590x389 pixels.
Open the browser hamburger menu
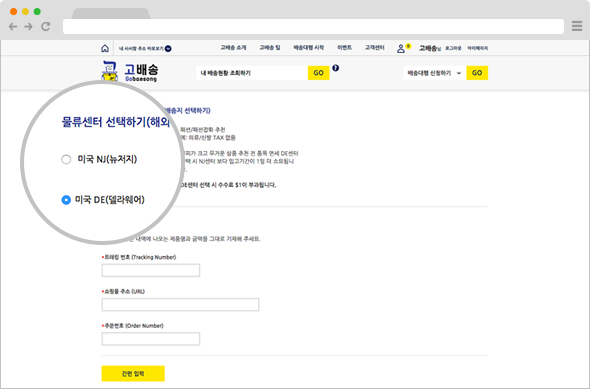[577, 26]
